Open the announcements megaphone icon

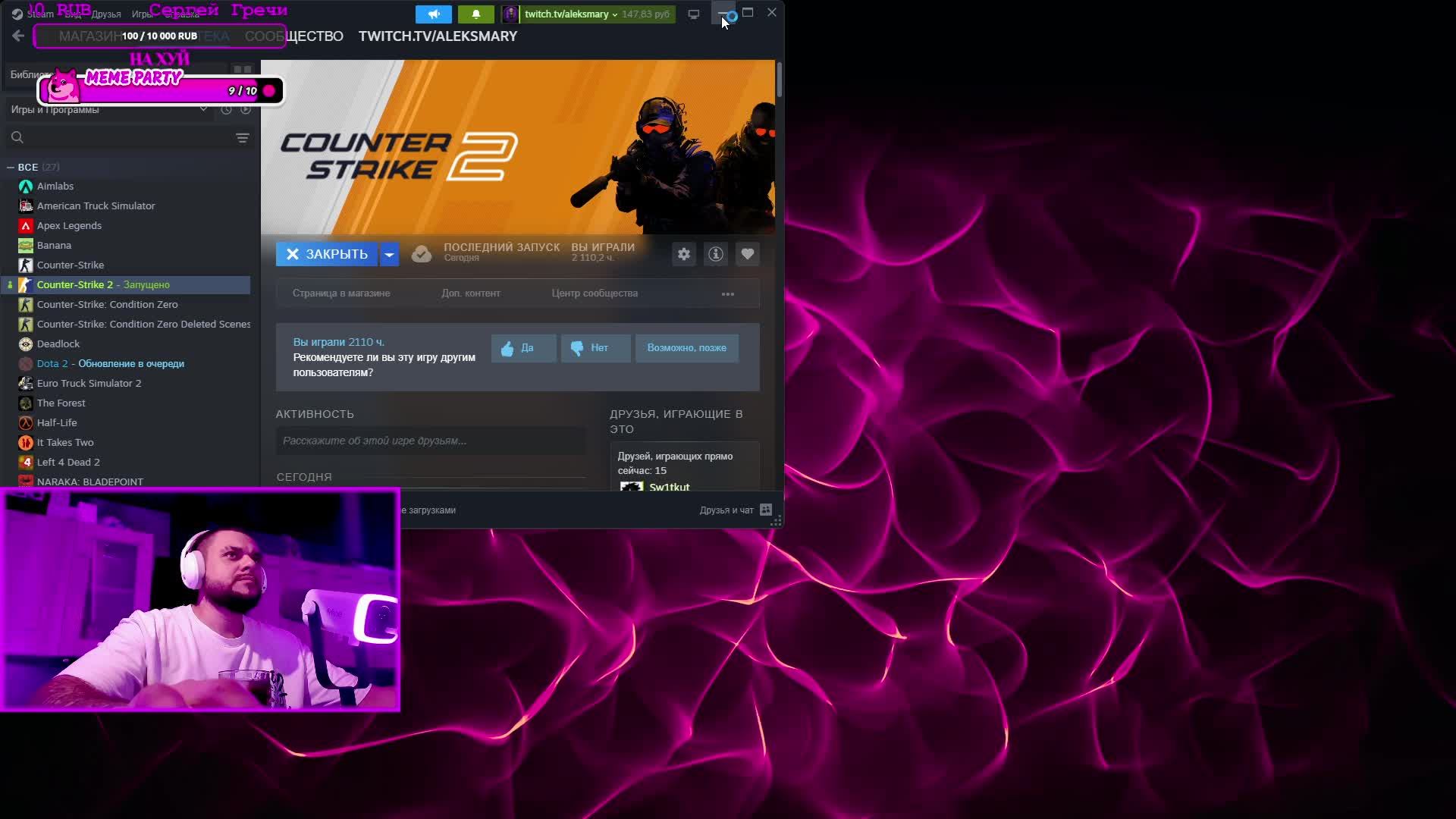click(434, 14)
